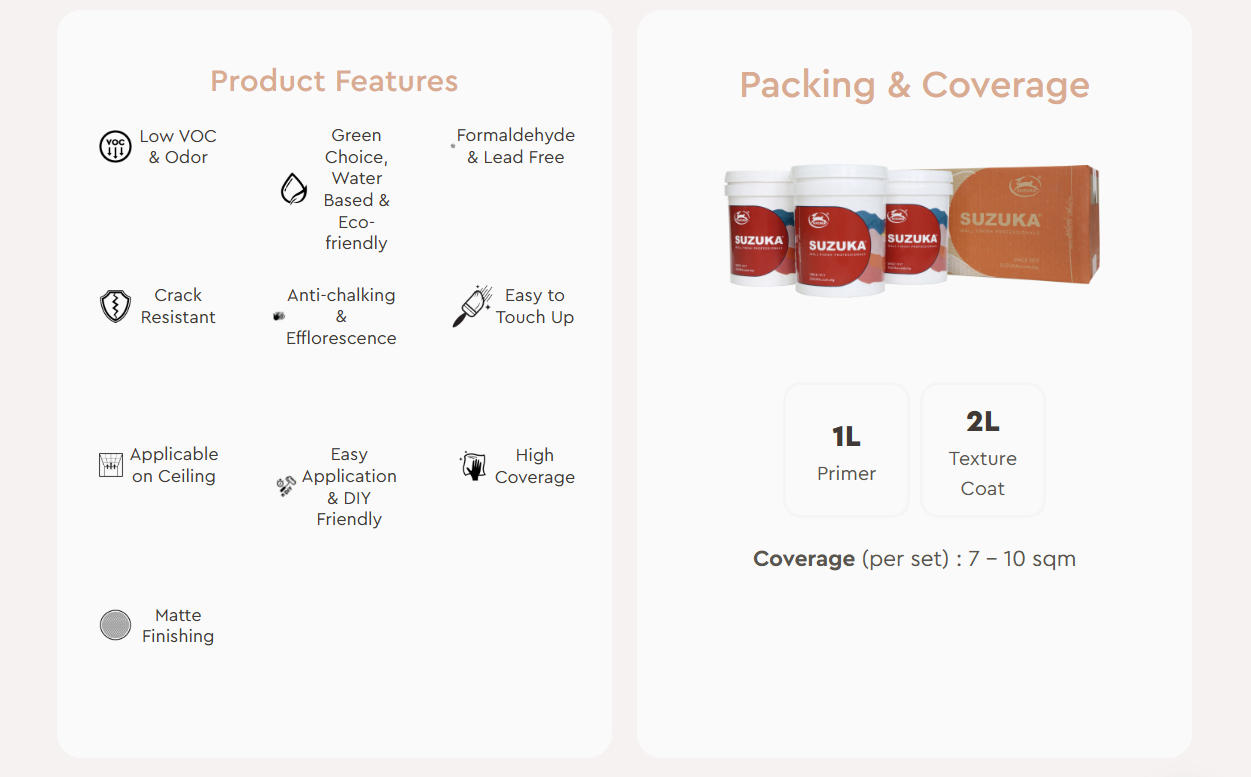
Task: Click the small Anti-chalking icon
Action: pyautogui.click(x=278, y=316)
